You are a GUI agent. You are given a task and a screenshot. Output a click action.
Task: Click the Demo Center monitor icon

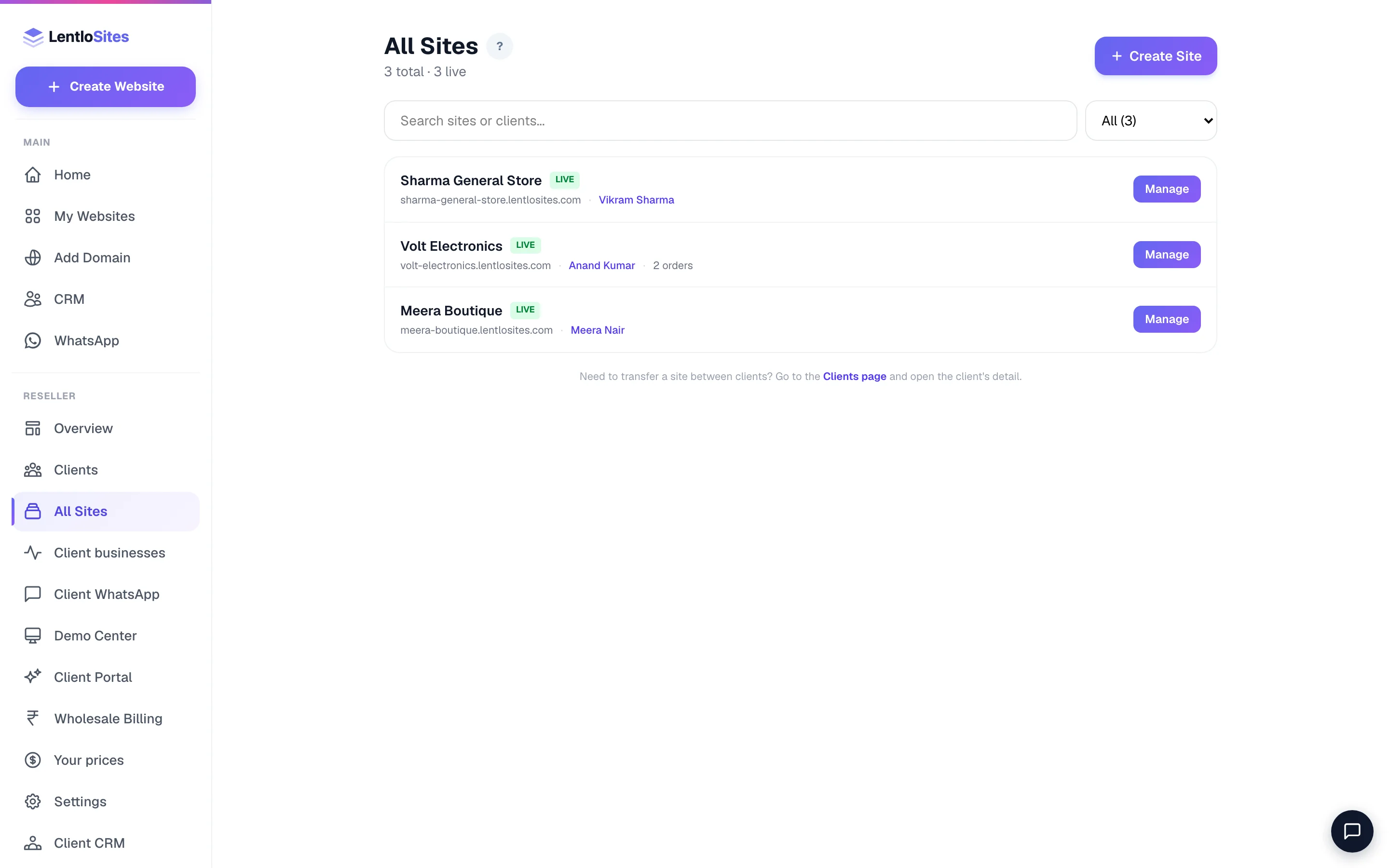pyautogui.click(x=33, y=636)
